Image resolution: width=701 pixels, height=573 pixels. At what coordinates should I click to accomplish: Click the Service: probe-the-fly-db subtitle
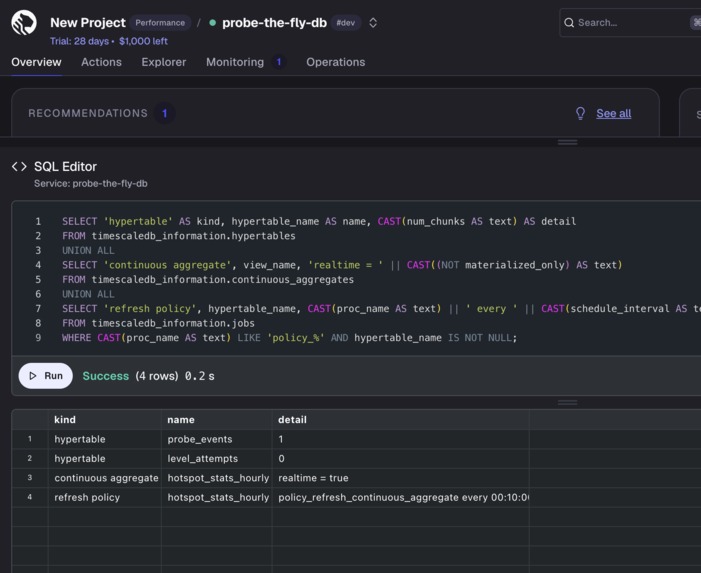pyautogui.click(x=91, y=184)
